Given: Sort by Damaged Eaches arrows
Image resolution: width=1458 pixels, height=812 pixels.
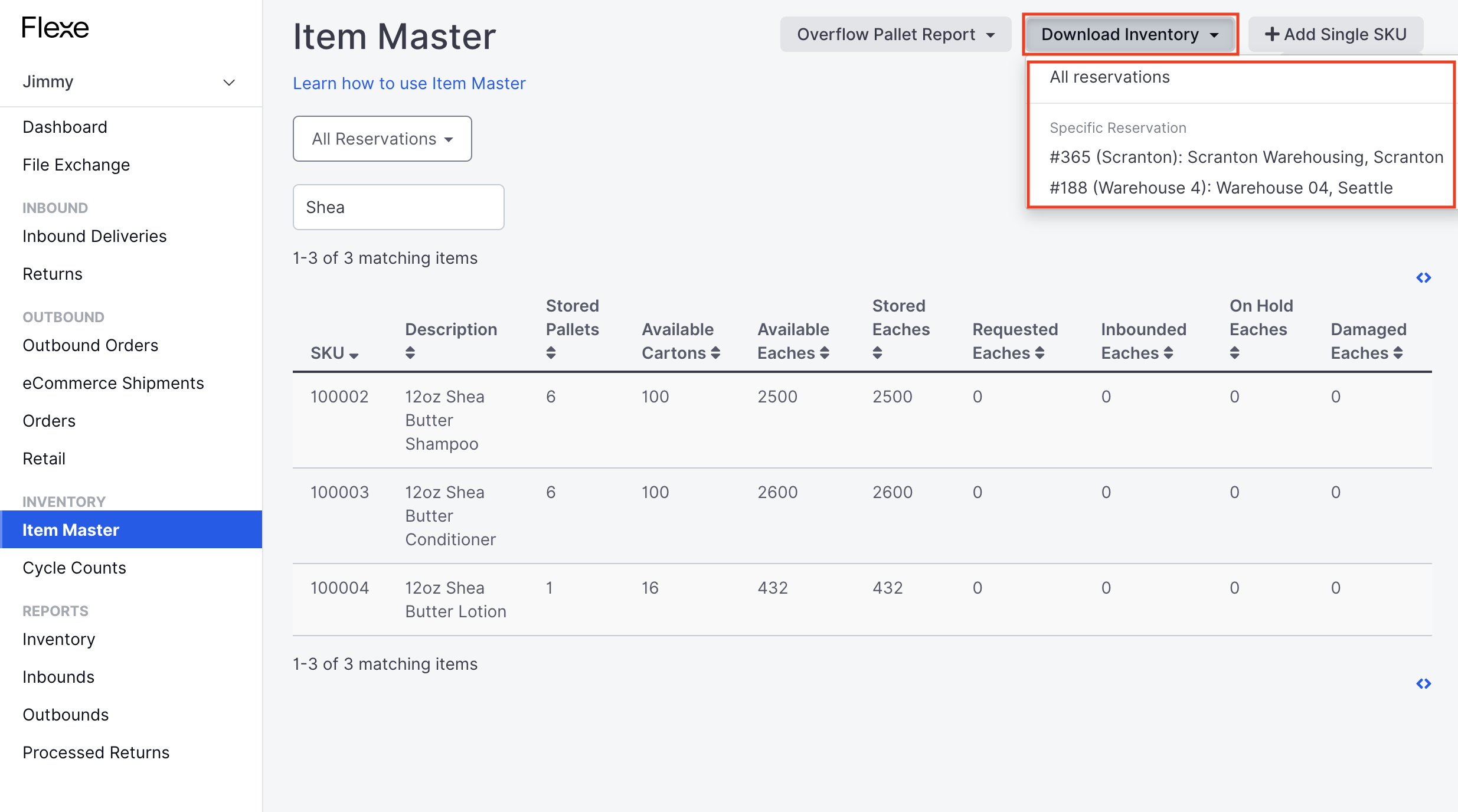Looking at the screenshot, I should point(1398,353).
